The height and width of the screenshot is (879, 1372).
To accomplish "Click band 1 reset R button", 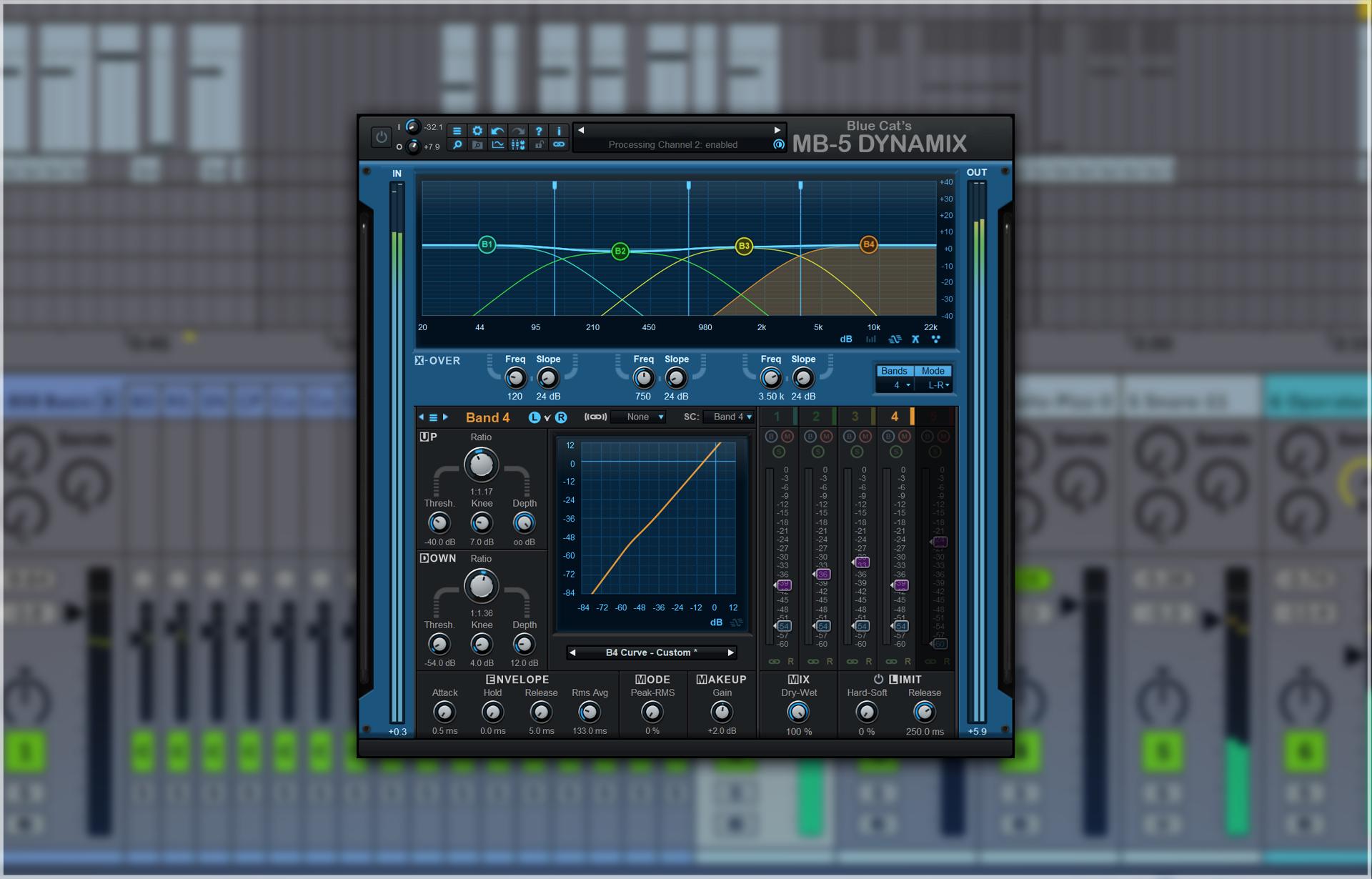I will click(790, 662).
